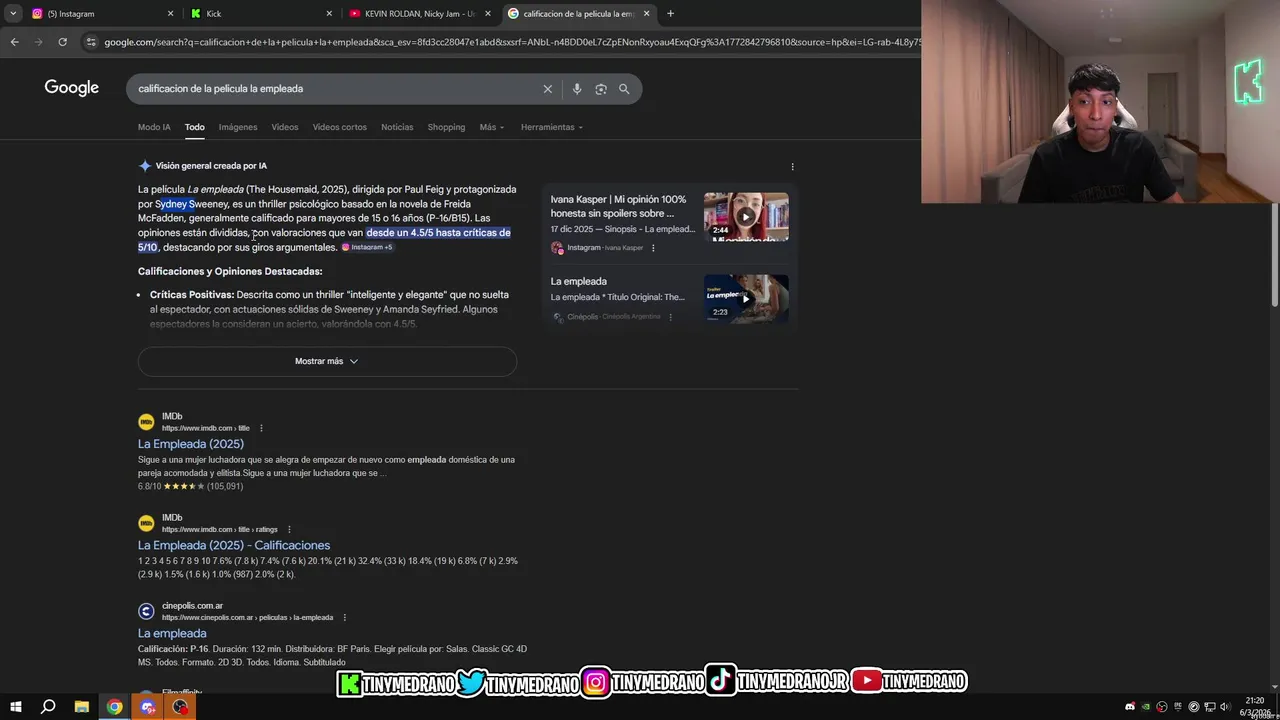This screenshot has height=720, width=1280.
Task: Open the Modo IA tab
Action: (154, 127)
